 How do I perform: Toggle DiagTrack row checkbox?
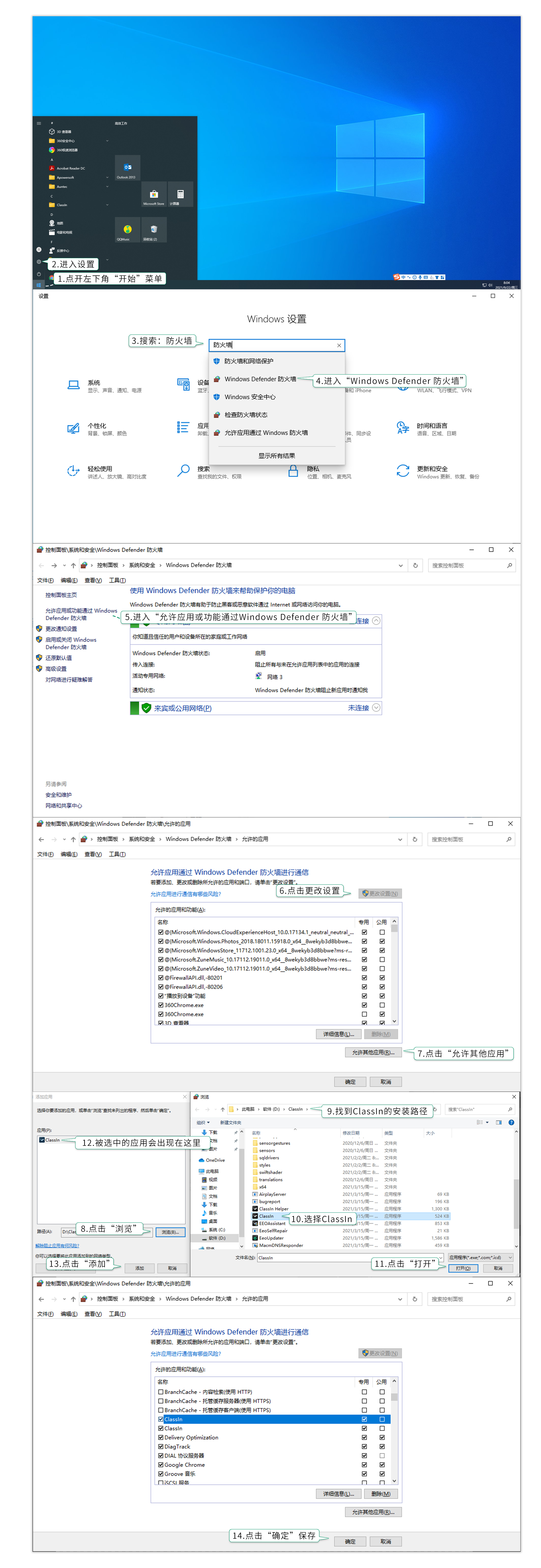[161, 1446]
